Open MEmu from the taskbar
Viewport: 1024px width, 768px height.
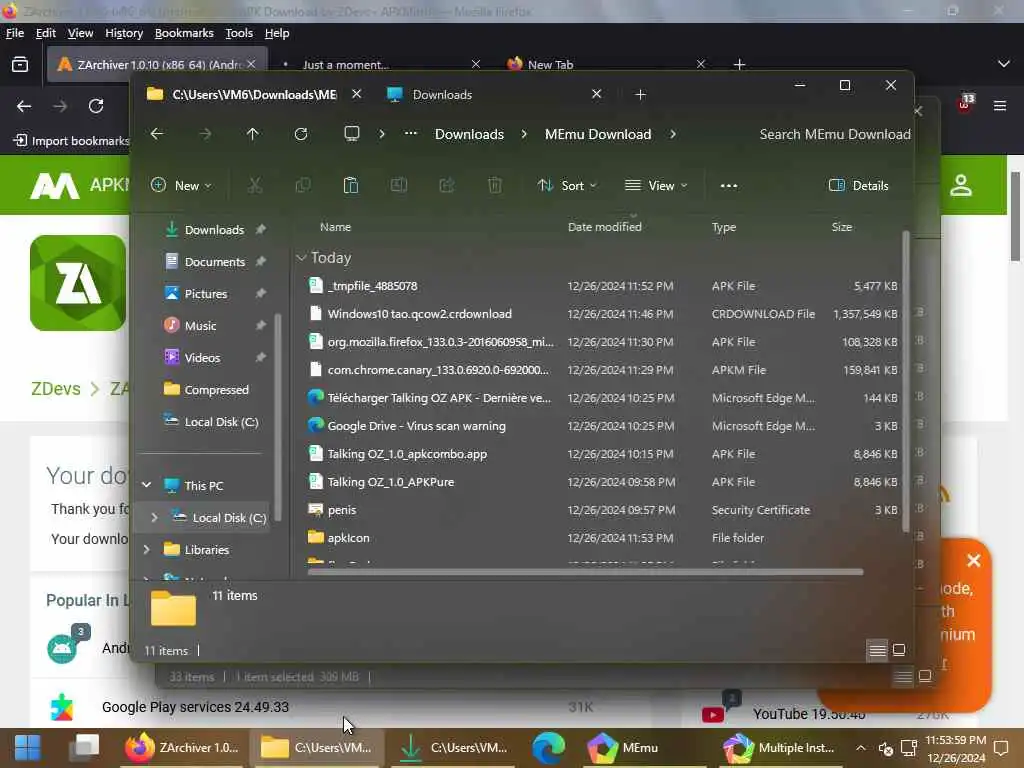(624, 748)
